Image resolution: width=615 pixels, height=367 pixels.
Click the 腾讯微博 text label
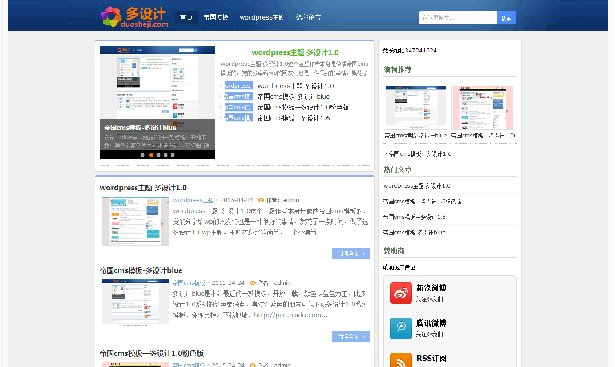click(431, 323)
